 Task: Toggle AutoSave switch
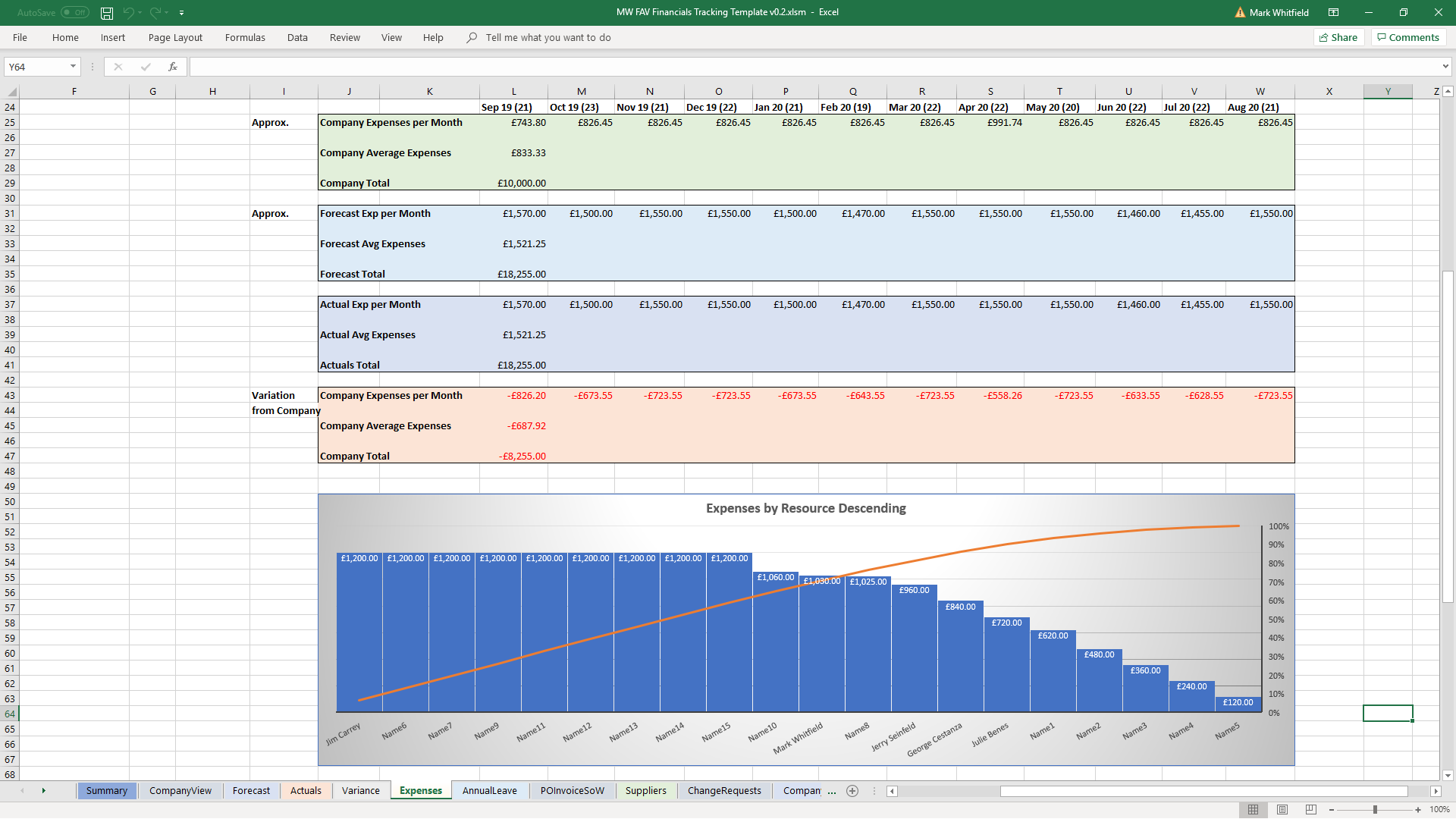[74, 13]
